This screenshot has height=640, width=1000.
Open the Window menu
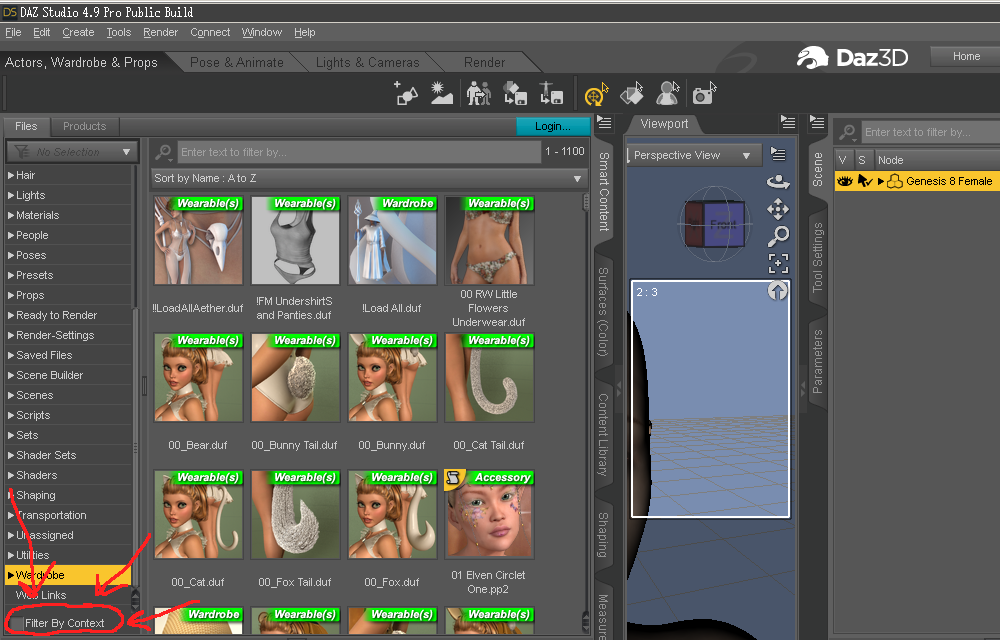(261, 32)
